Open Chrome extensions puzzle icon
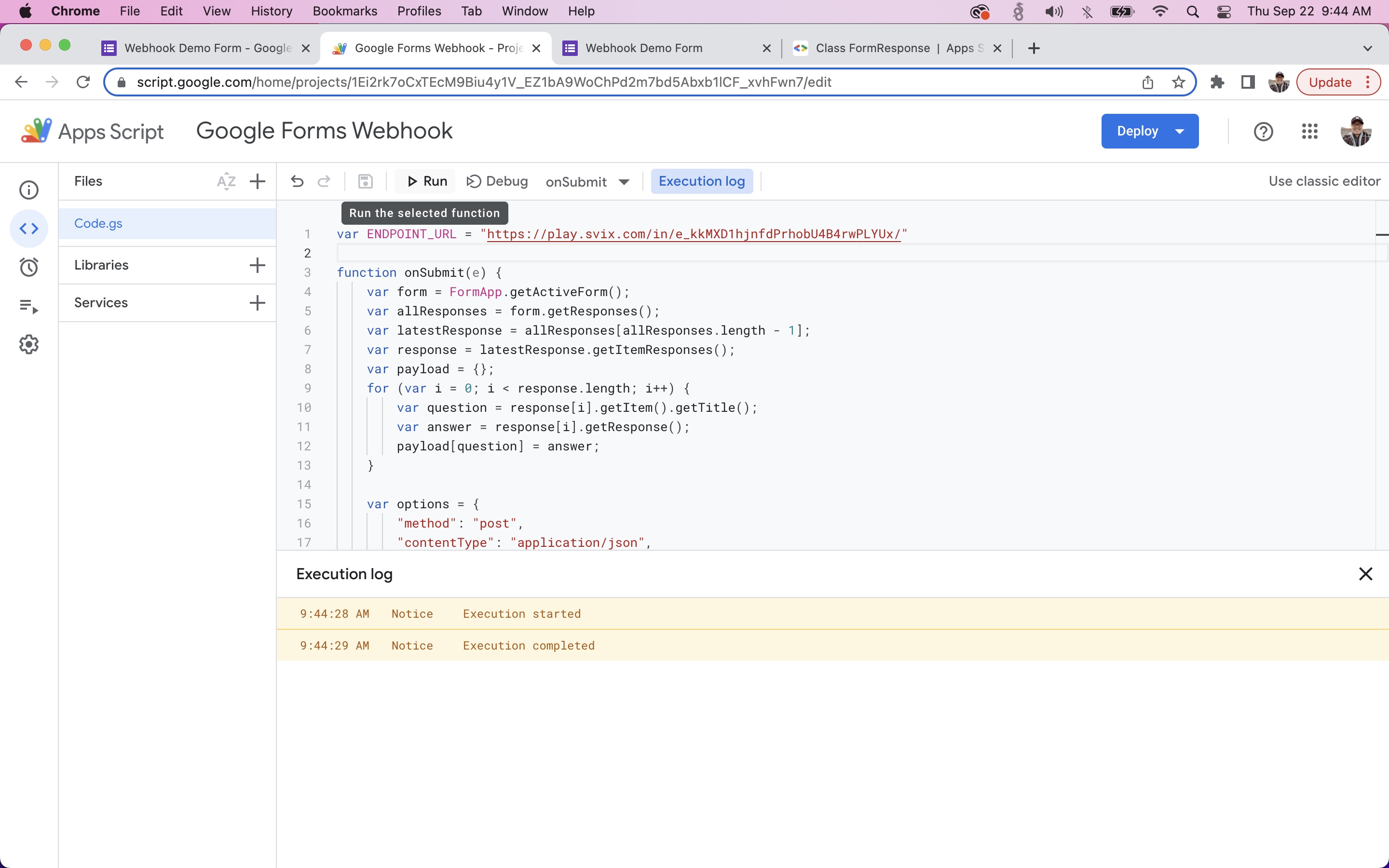Viewport: 1389px width, 868px height. pos(1217,82)
